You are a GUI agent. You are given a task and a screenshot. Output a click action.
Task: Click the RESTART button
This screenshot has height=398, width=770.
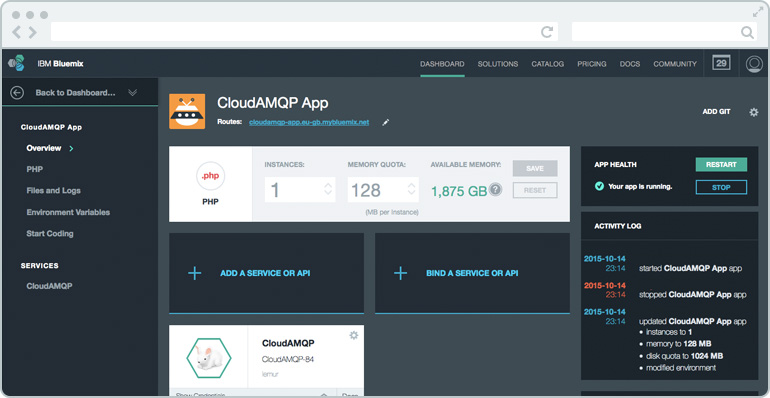pyautogui.click(x=721, y=165)
